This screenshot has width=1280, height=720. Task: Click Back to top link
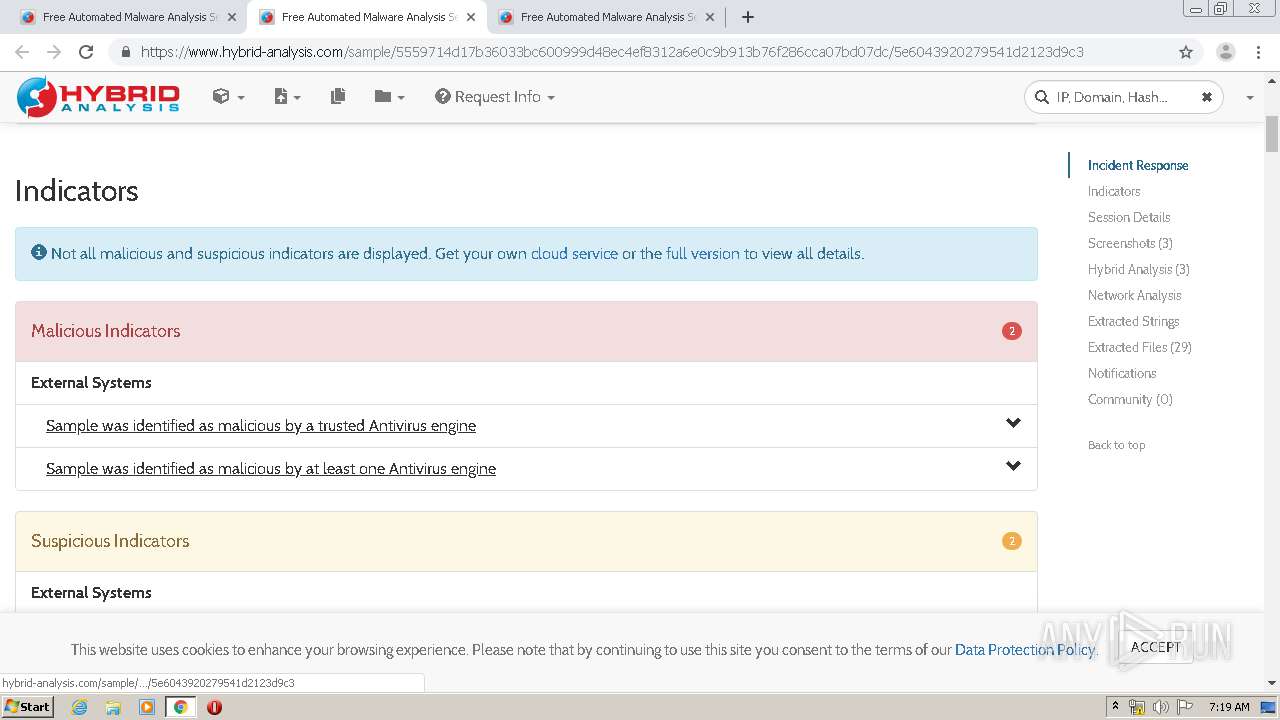[x=1116, y=445]
